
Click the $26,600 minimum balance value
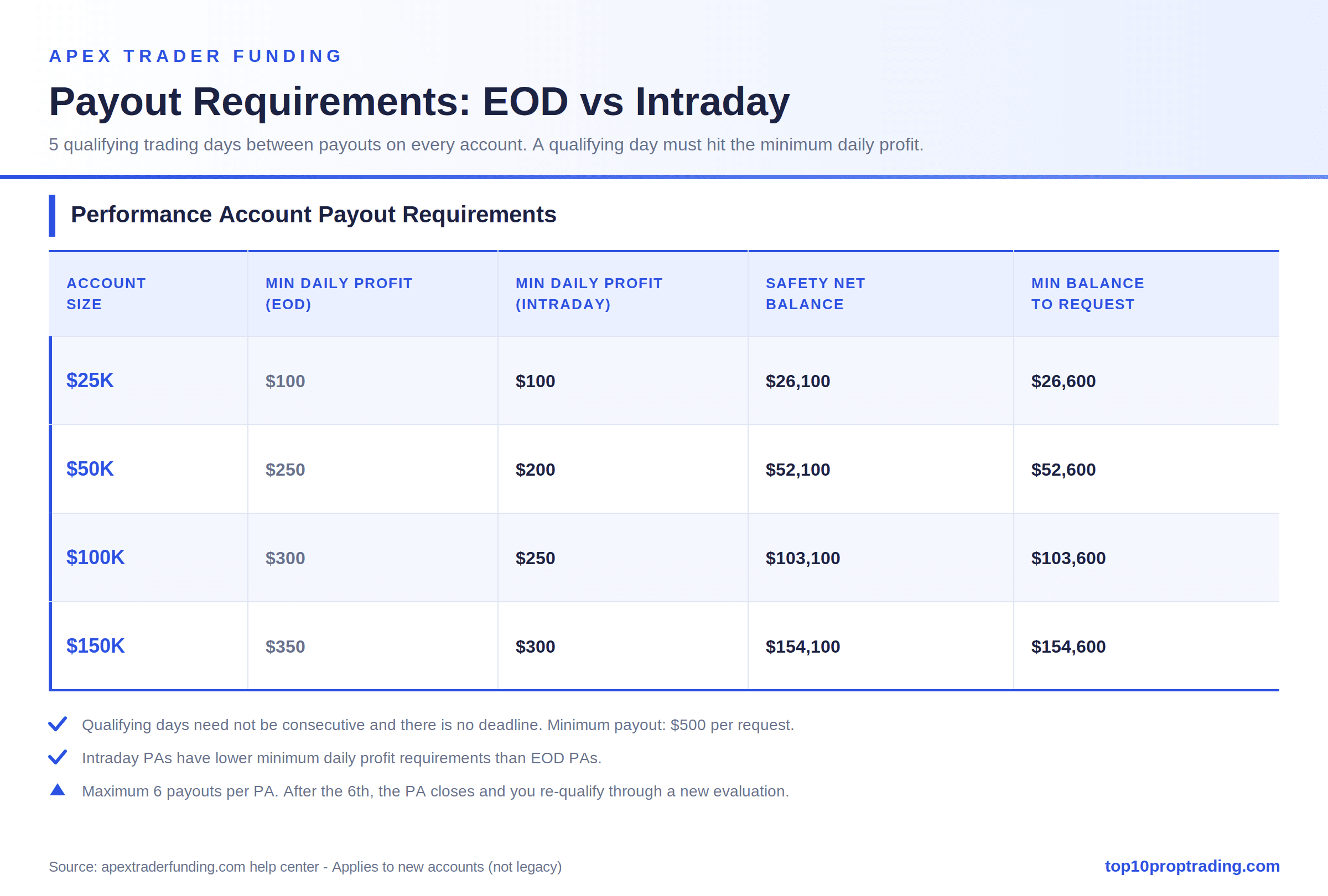pos(1064,381)
